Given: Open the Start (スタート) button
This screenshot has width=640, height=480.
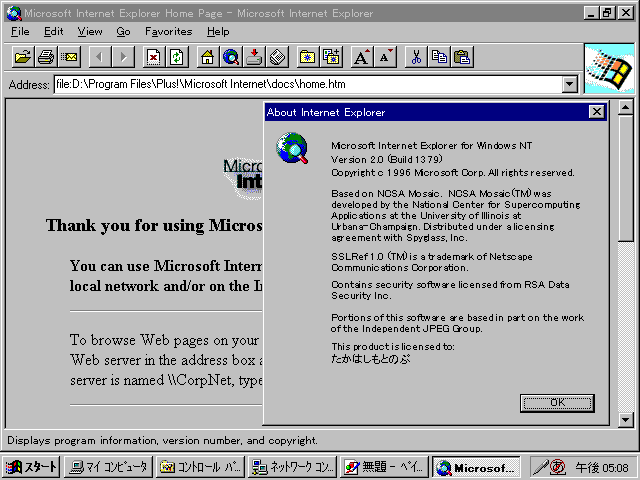Looking at the screenshot, I should [31, 467].
